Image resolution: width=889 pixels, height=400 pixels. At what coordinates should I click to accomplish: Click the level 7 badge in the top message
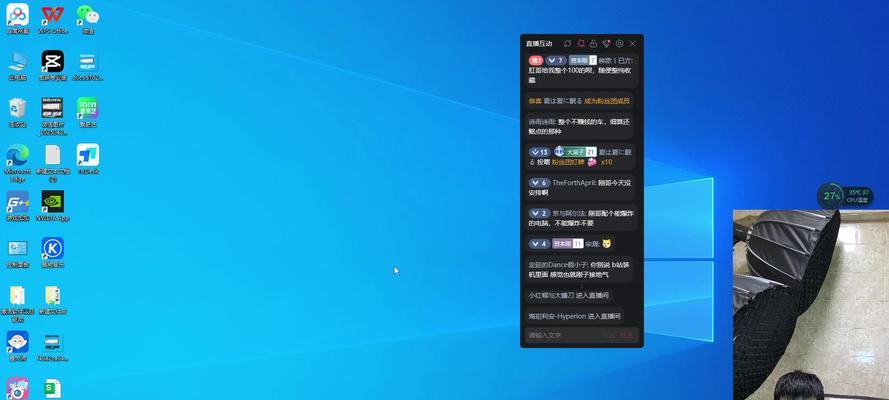556,60
